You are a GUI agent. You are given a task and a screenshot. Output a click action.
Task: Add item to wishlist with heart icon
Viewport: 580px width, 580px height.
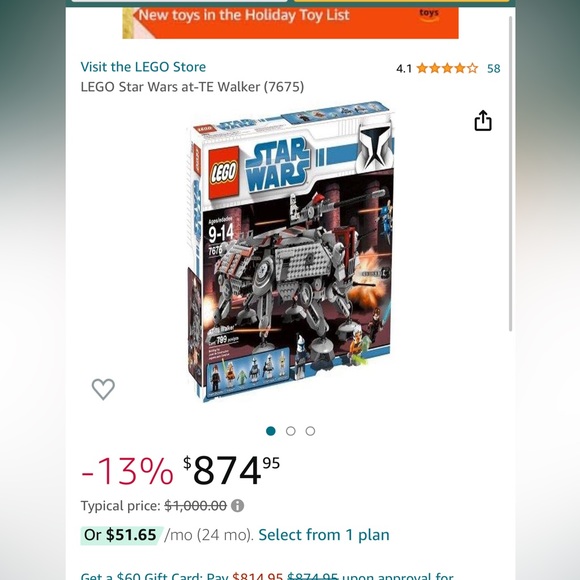[103, 389]
